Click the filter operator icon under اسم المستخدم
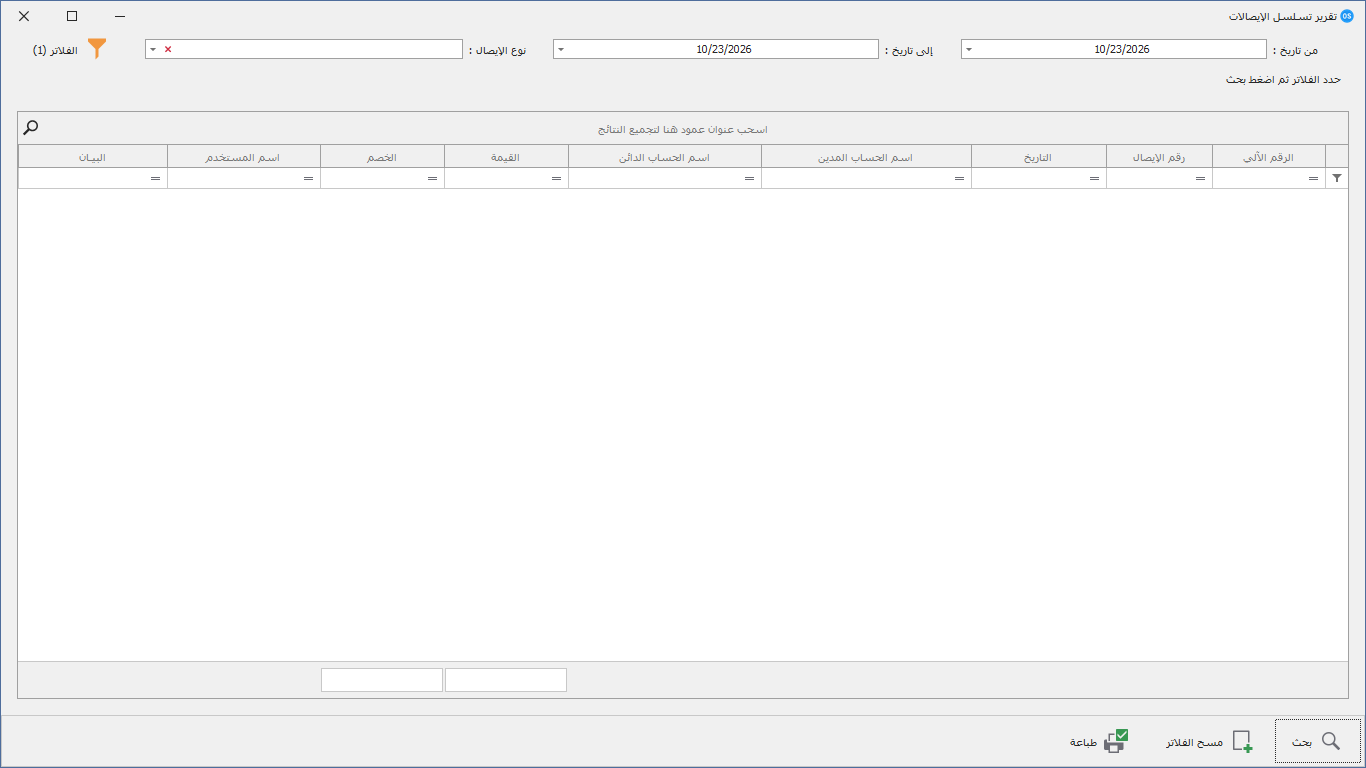Viewport: 1366px width, 768px height. tap(308, 178)
